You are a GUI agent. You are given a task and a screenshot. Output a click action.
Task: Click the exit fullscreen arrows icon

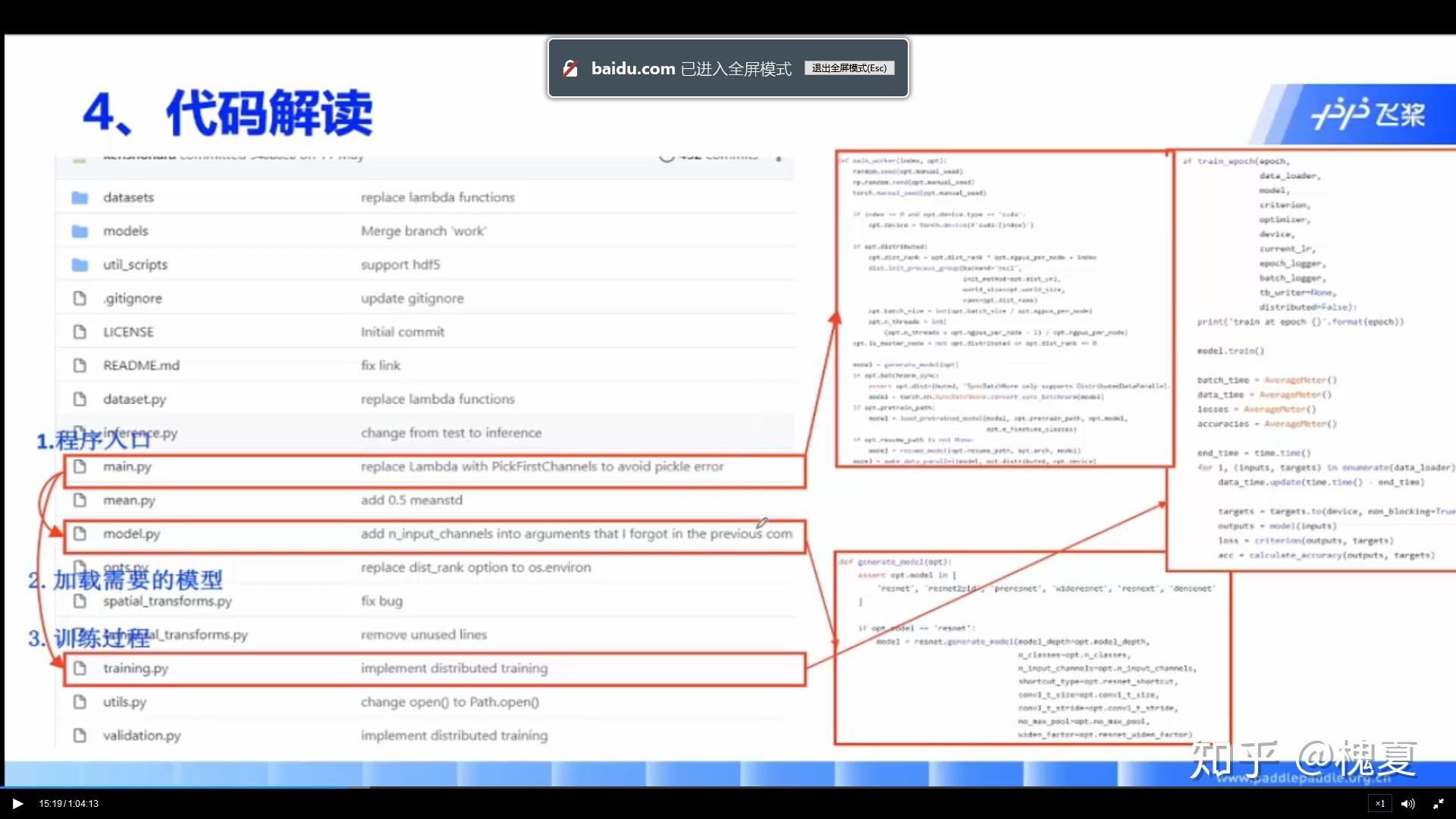coord(1438,804)
